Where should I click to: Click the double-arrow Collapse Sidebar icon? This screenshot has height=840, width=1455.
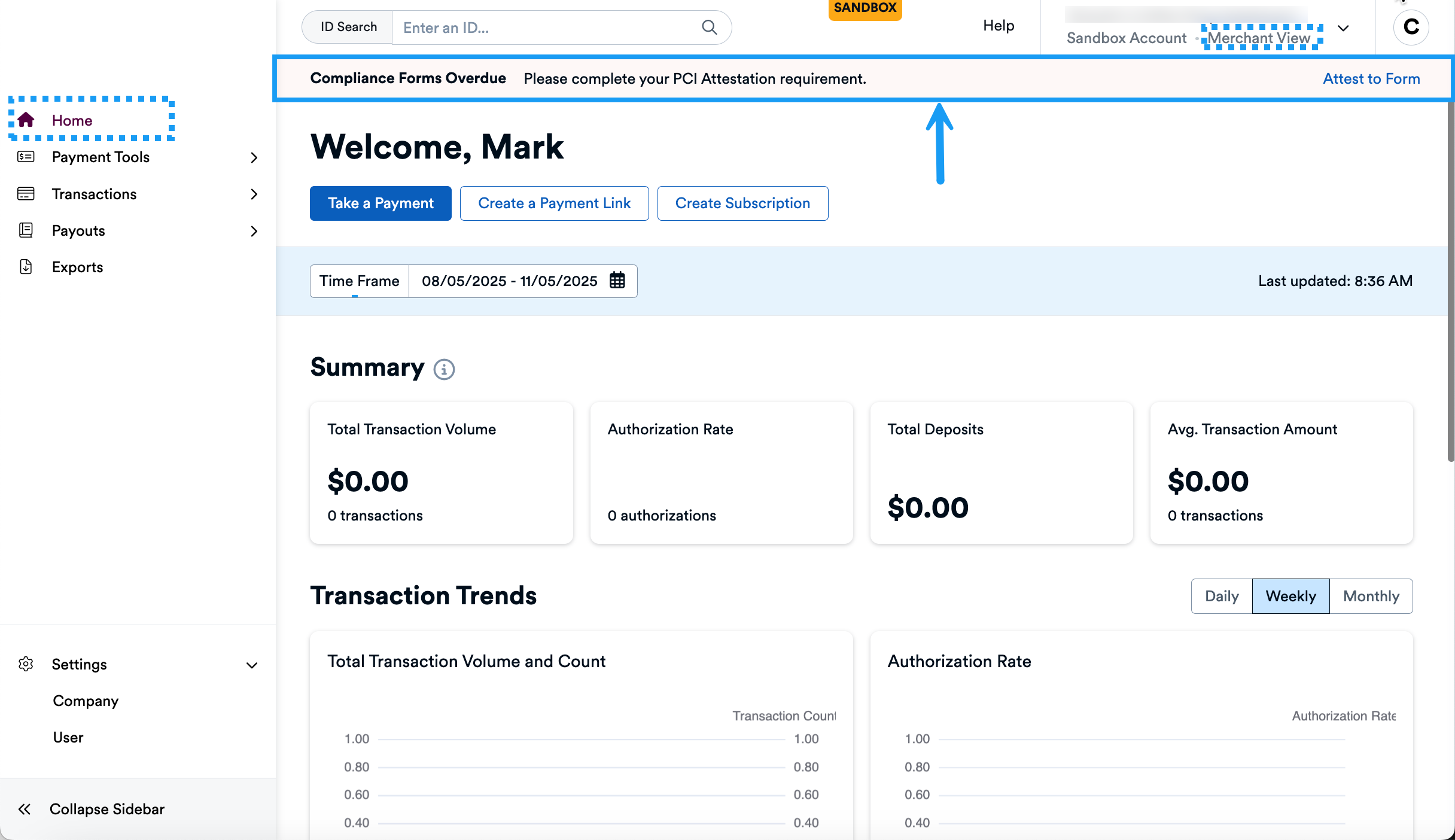click(25, 809)
